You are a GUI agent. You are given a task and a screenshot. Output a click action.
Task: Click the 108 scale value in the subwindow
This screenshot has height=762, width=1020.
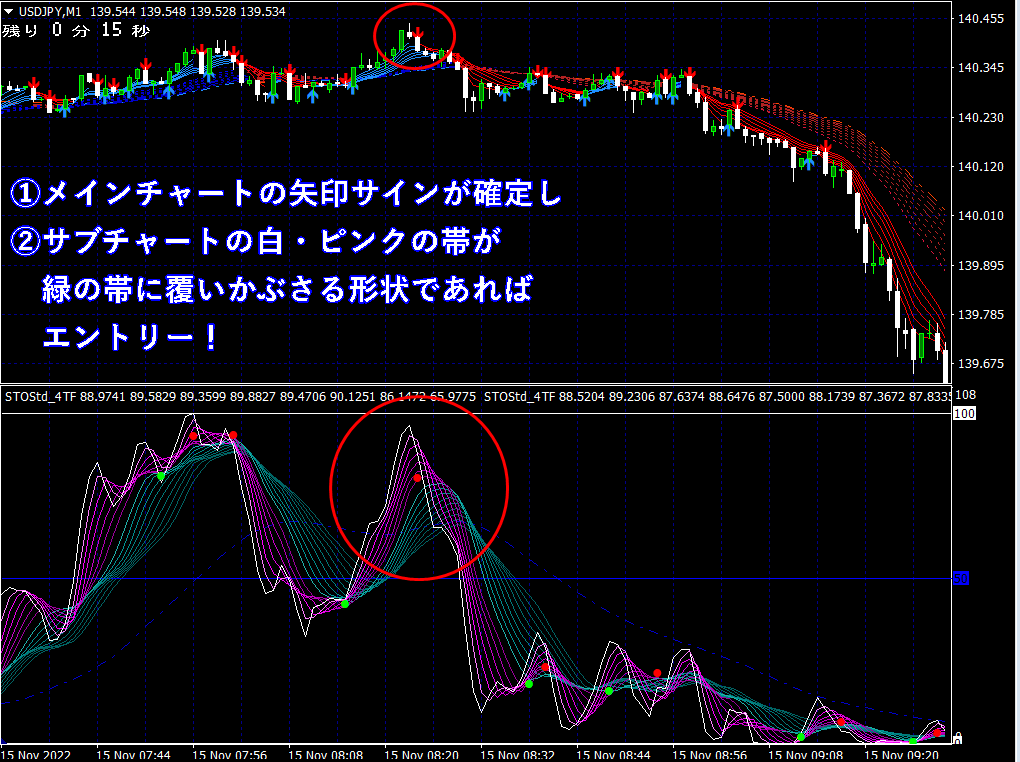(965, 394)
